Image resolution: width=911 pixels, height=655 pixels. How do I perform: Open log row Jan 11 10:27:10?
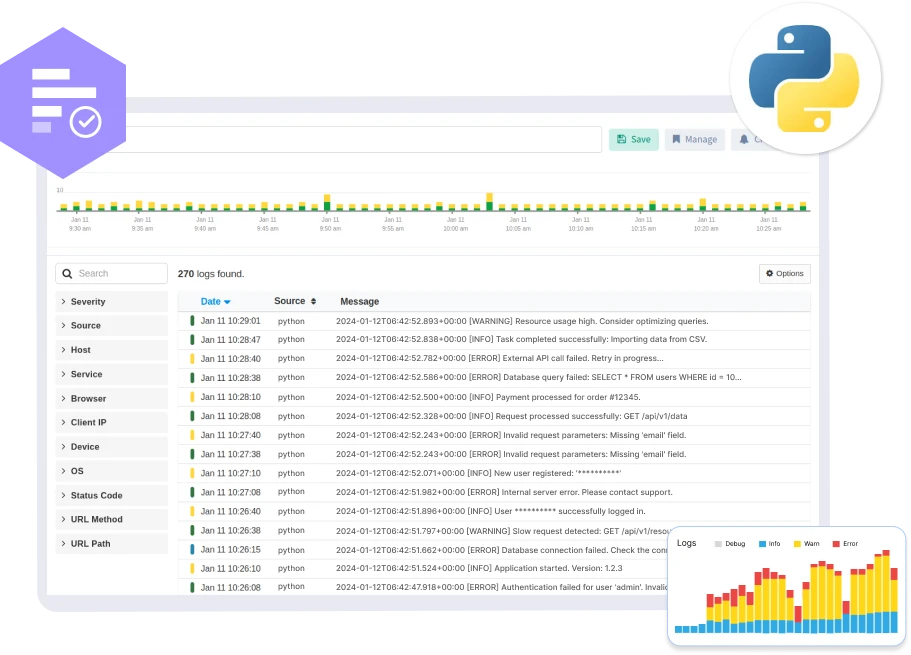pos(494,473)
